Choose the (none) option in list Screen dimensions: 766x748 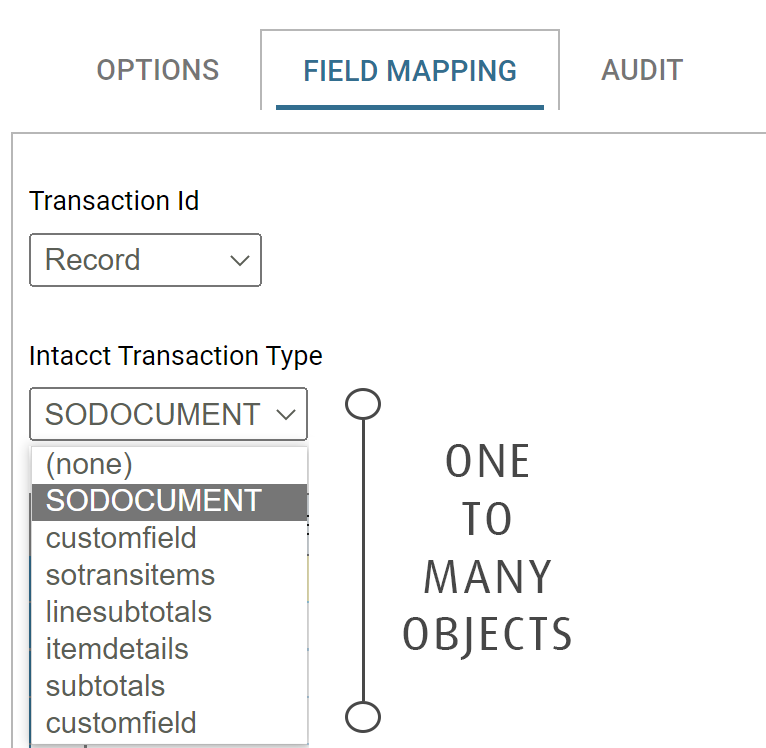pyautogui.click(x=170, y=465)
